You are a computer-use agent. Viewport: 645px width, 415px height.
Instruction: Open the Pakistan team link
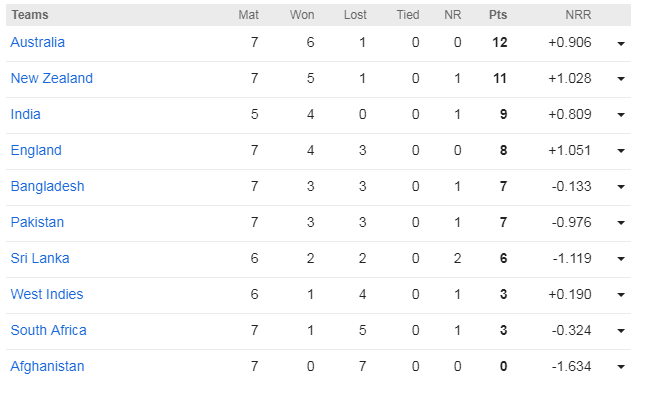click(x=38, y=222)
